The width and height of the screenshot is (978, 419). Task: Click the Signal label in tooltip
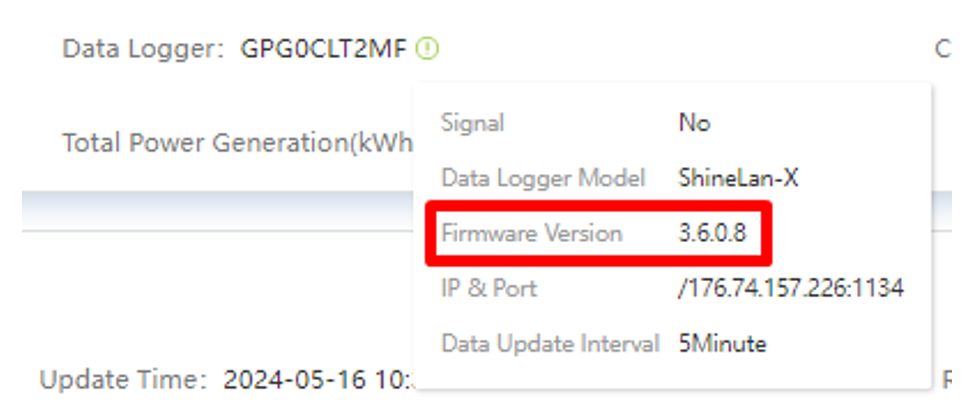472,123
